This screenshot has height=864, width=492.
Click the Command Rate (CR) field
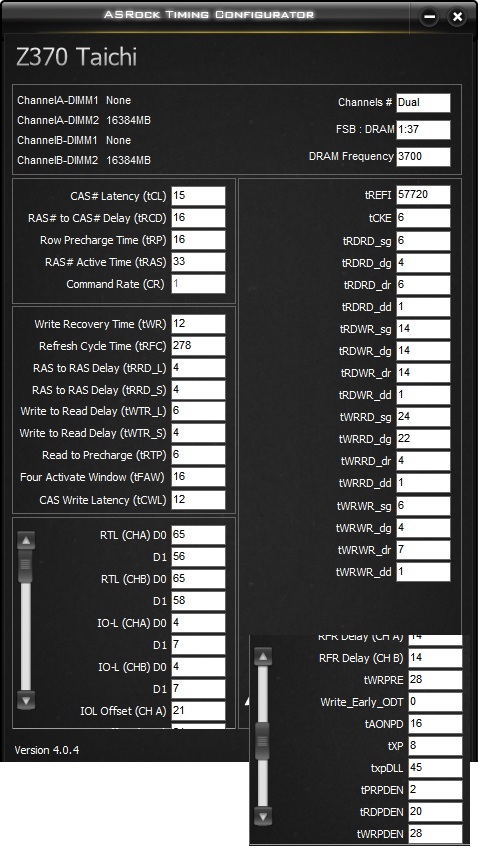tap(198, 284)
